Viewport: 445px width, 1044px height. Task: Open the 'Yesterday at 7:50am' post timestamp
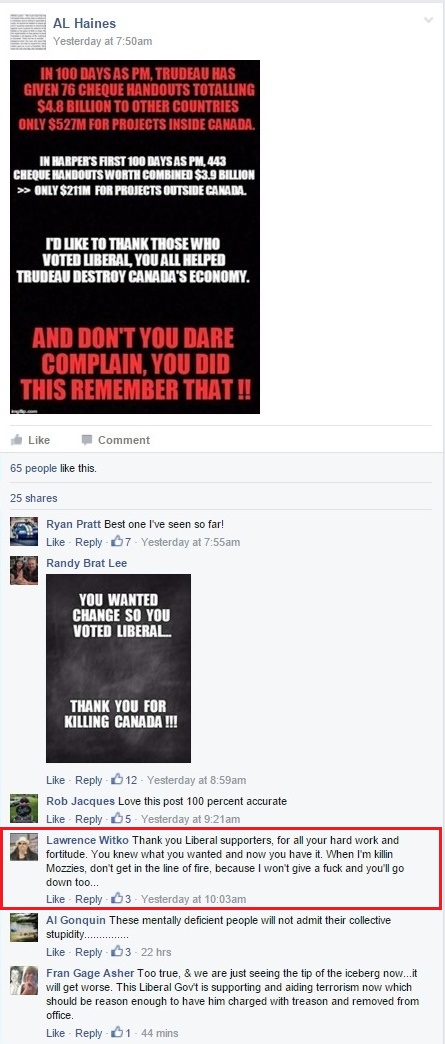point(103,41)
